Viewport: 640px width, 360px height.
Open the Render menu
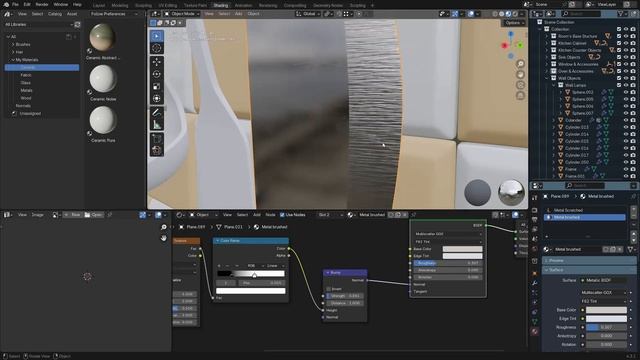[x=42, y=4]
